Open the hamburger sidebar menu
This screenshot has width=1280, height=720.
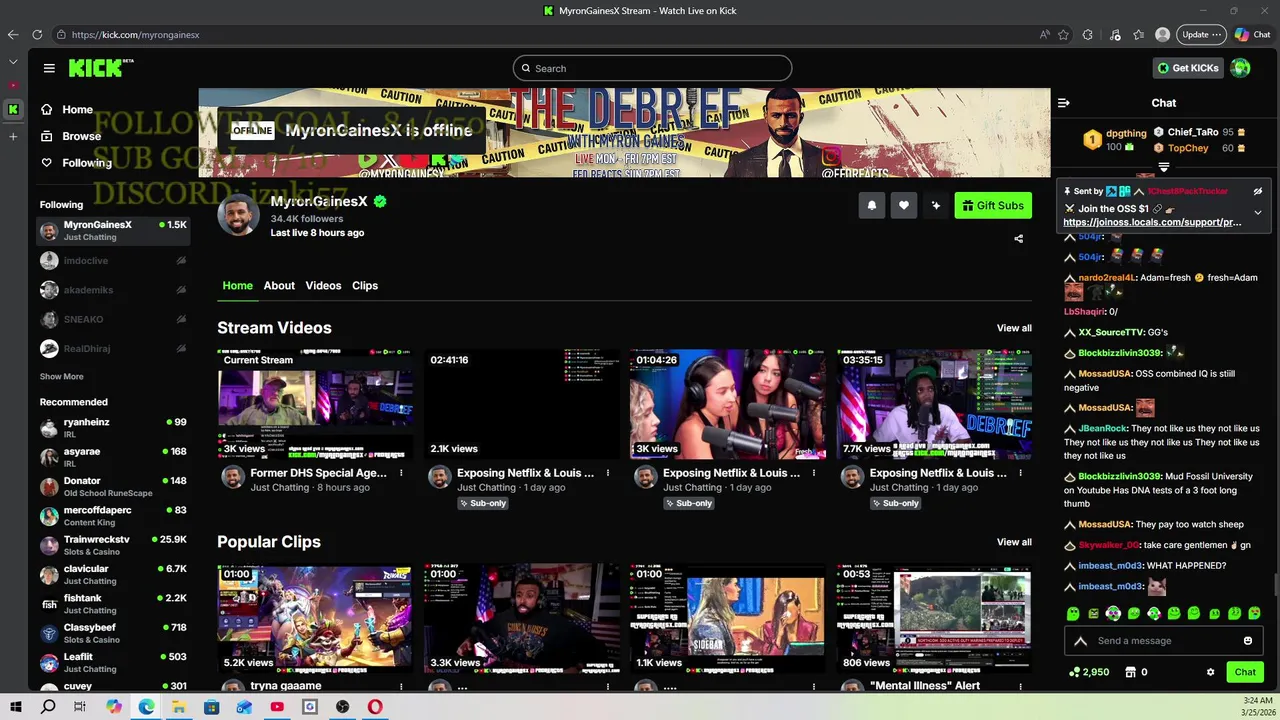[x=49, y=68]
